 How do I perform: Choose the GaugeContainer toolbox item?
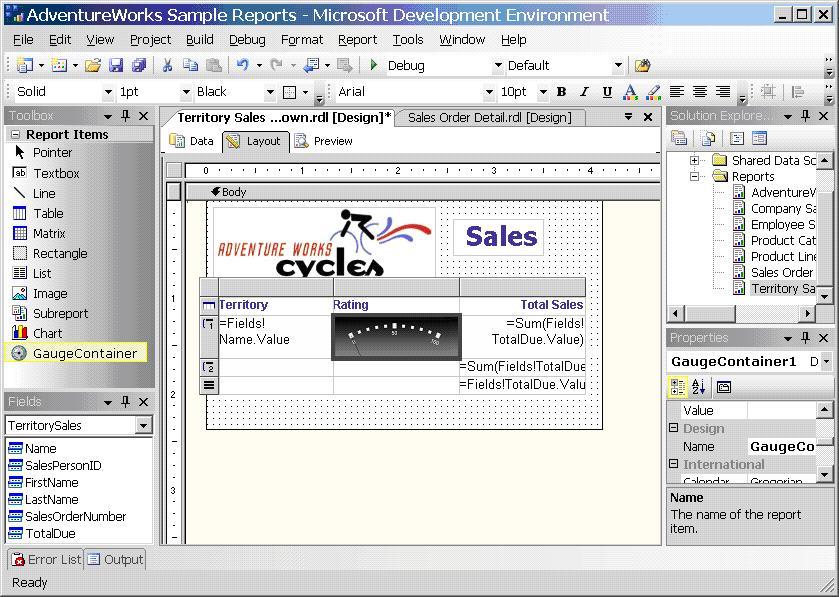pyautogui.click(x=84, y=353)
